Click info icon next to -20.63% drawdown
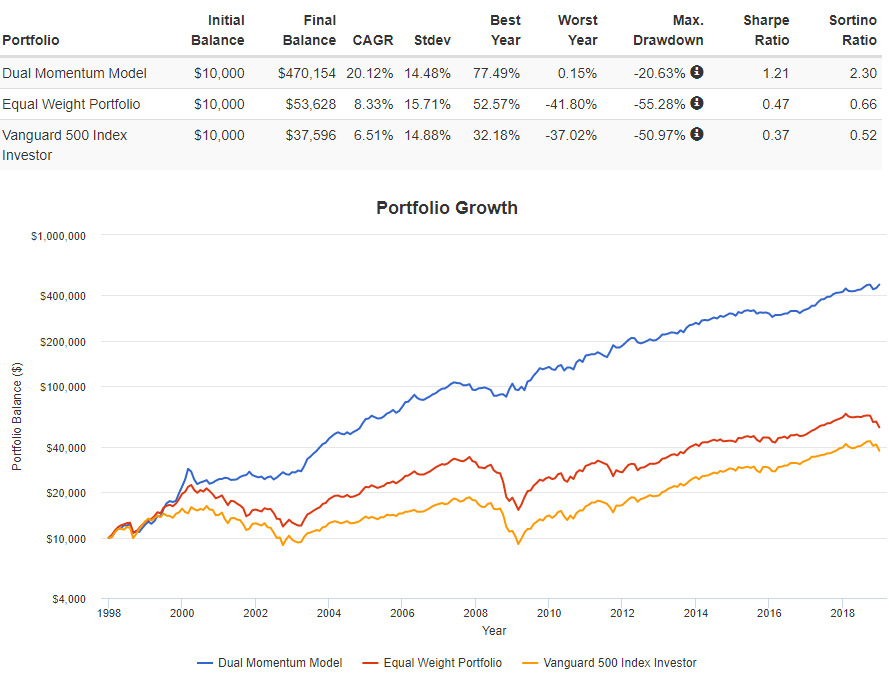Screen dimensions: 889x677 697,73
